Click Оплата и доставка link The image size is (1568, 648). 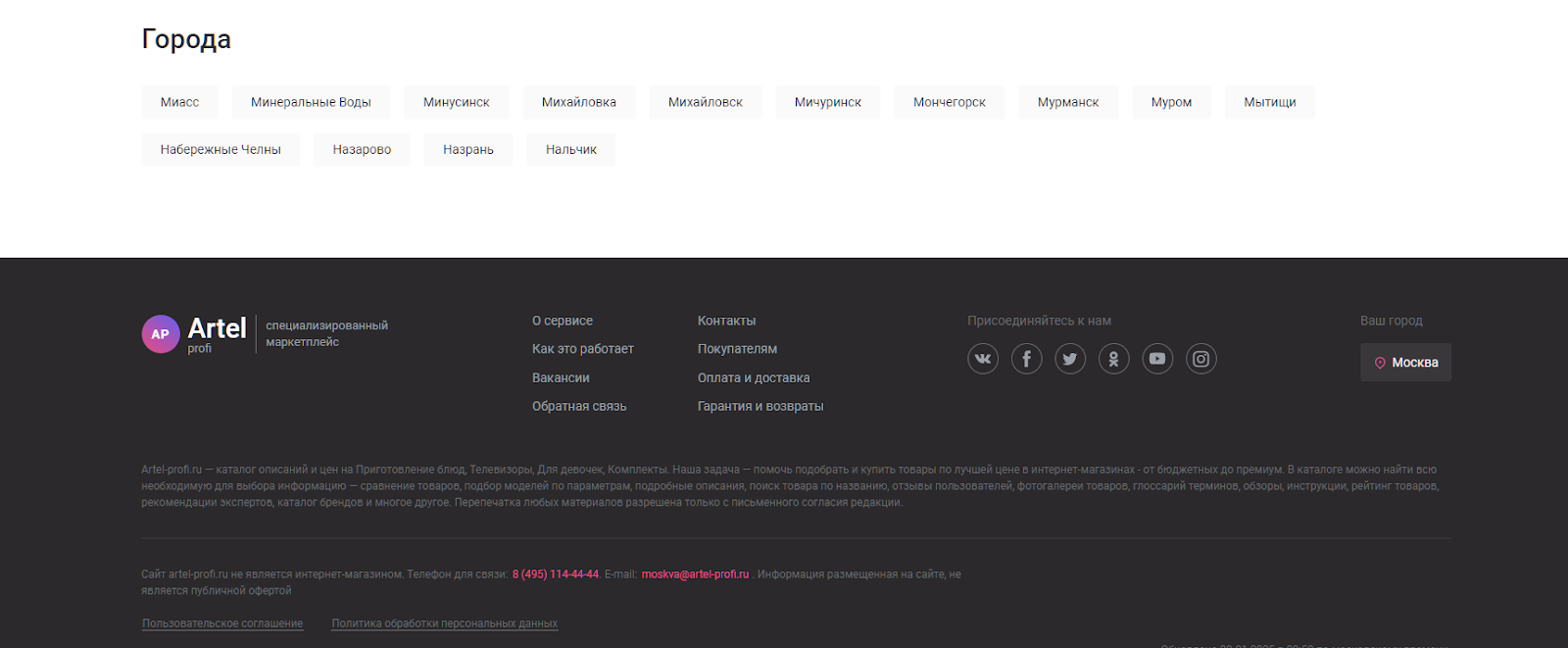(x=754, y=377)
